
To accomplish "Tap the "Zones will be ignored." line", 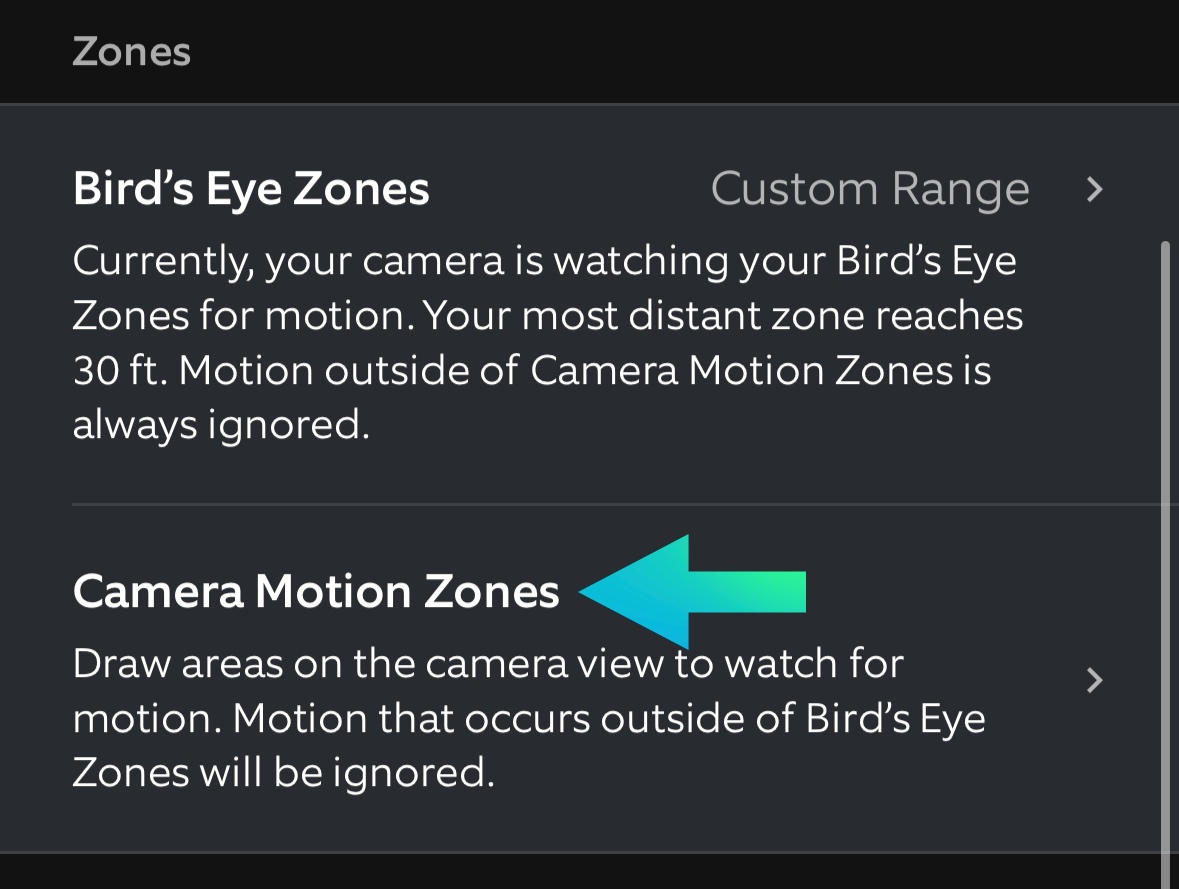I will (284, 773).
